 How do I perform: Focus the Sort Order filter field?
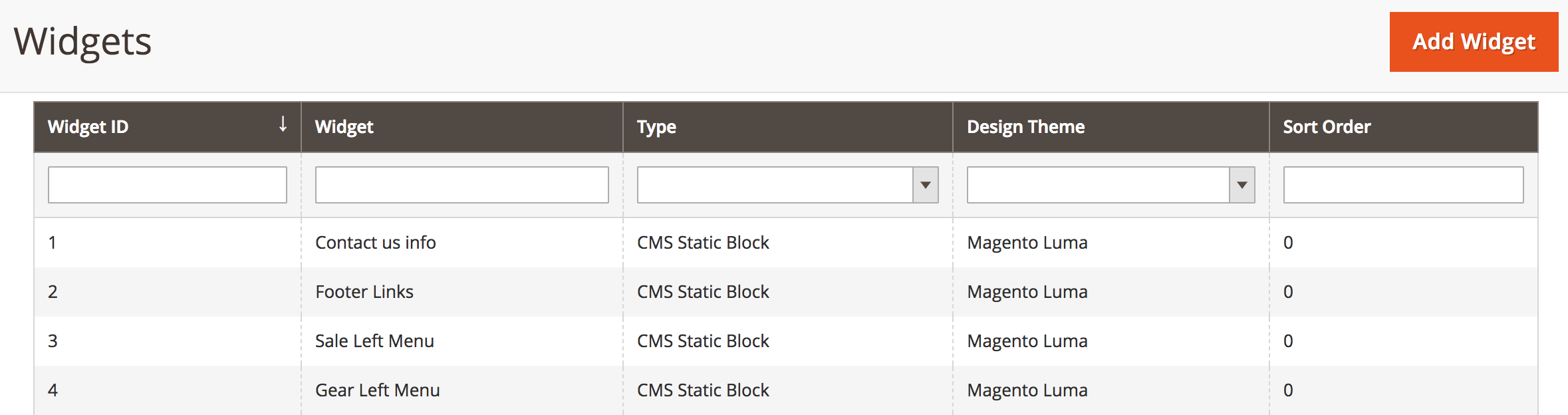coord(1403,185)
